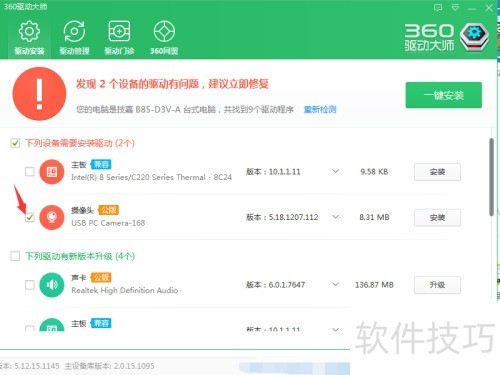
Task: Open the 驱动安装 gear tab
Action: coord(29,37)
